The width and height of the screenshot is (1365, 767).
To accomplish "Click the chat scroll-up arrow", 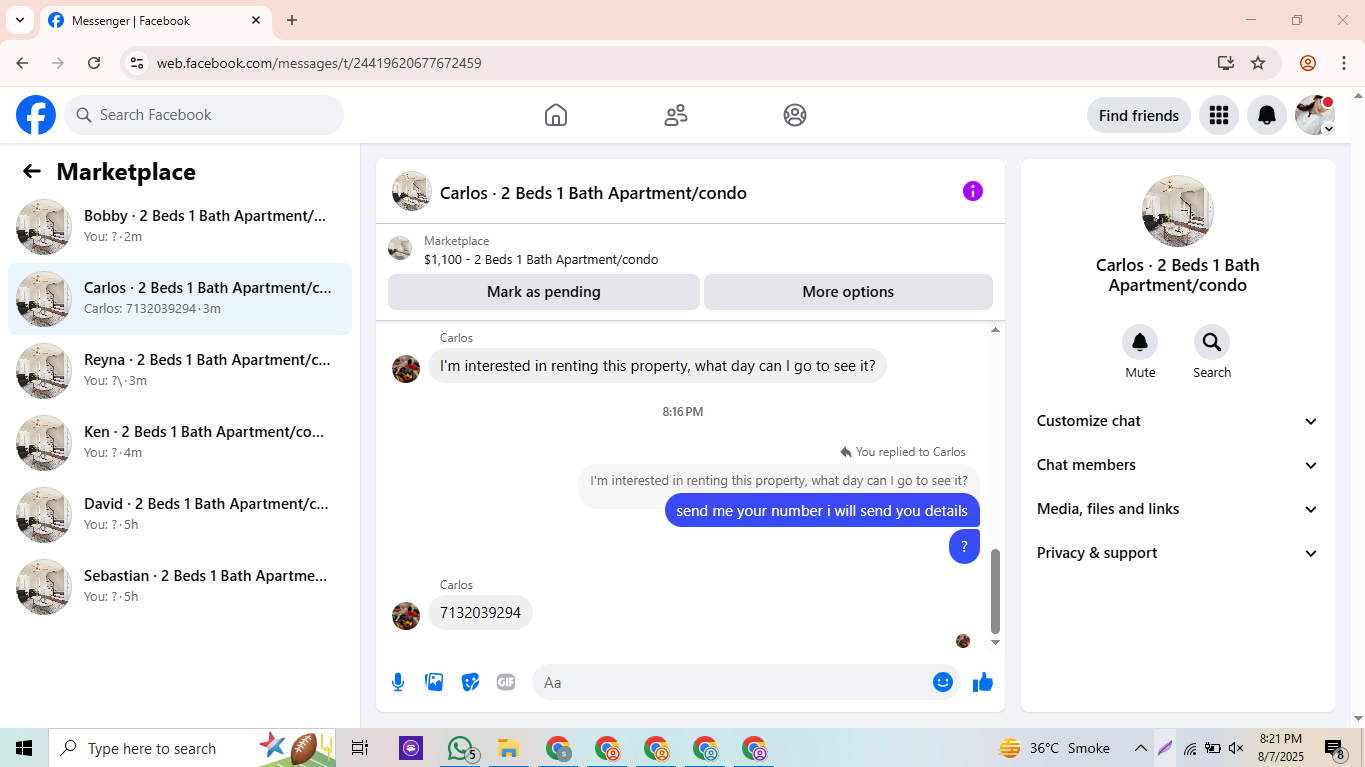I will pos(995,329).
